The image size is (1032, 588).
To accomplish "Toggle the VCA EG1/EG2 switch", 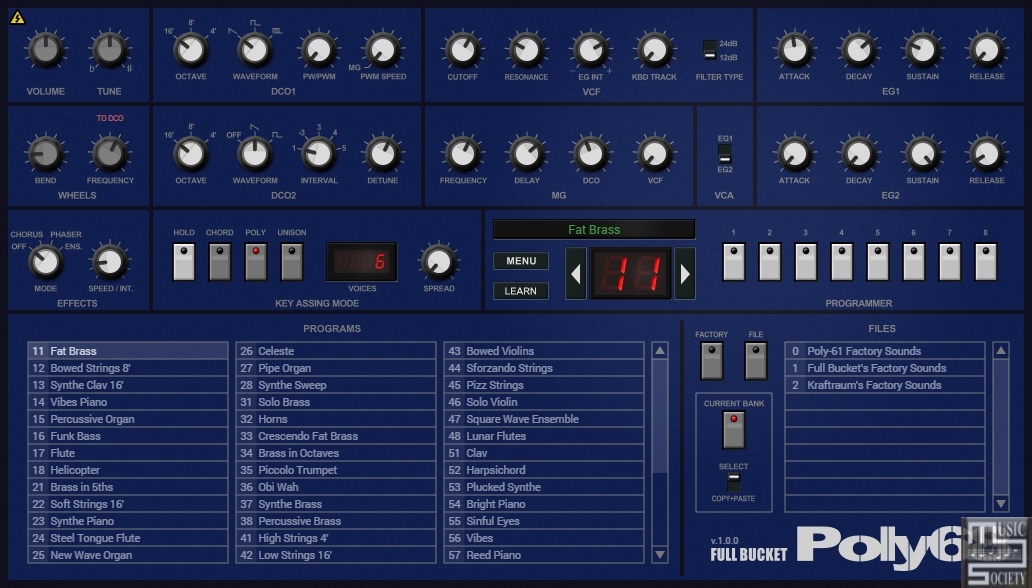I will click(725, 154).
